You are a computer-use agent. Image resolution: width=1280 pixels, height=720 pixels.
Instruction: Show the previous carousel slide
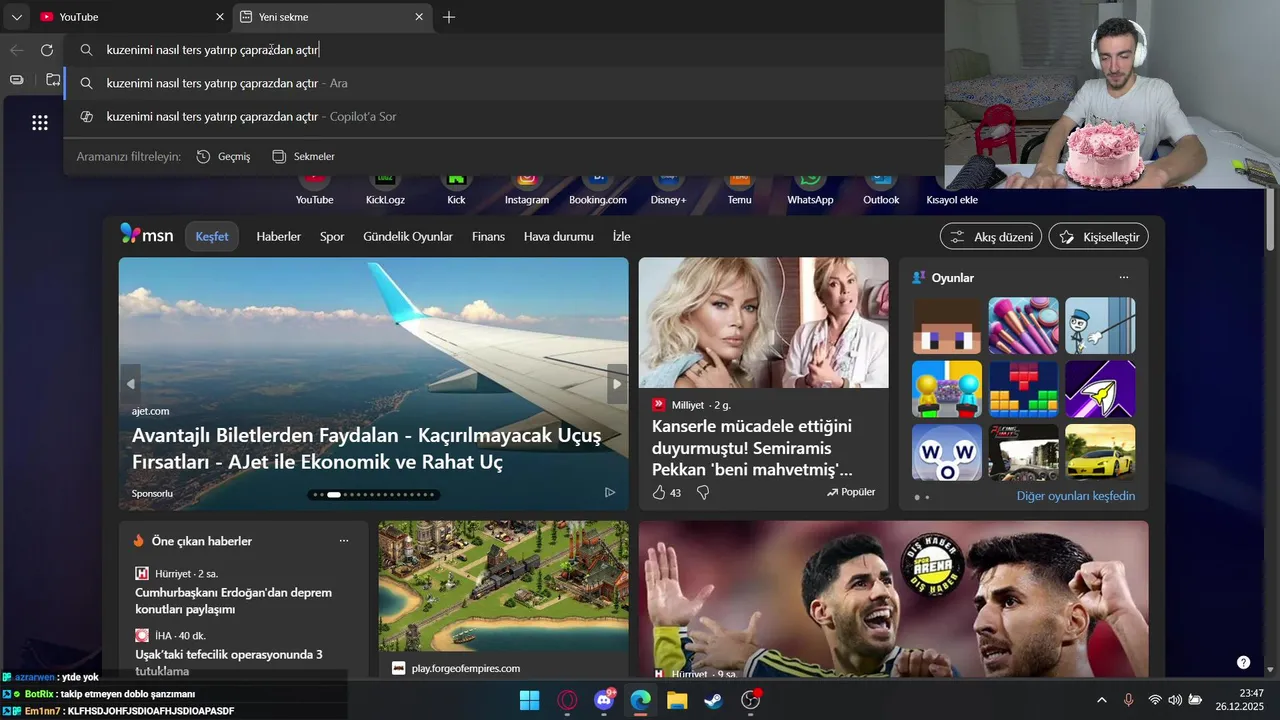(130, 384)
